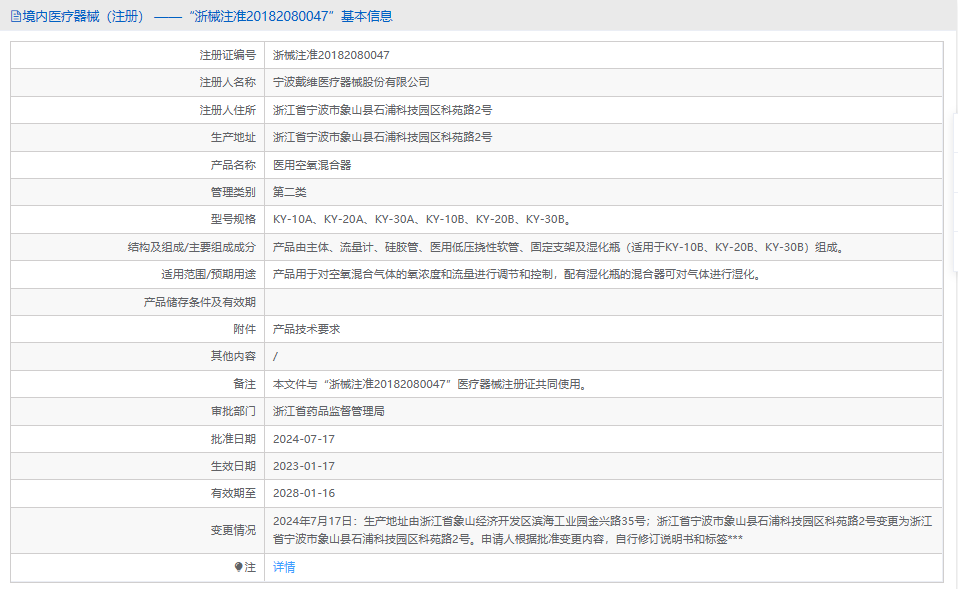This screenshot has height=589, width=958.
Task: Click the empty 产品储存条件及有效期 cell
Action: coord(600,301)
